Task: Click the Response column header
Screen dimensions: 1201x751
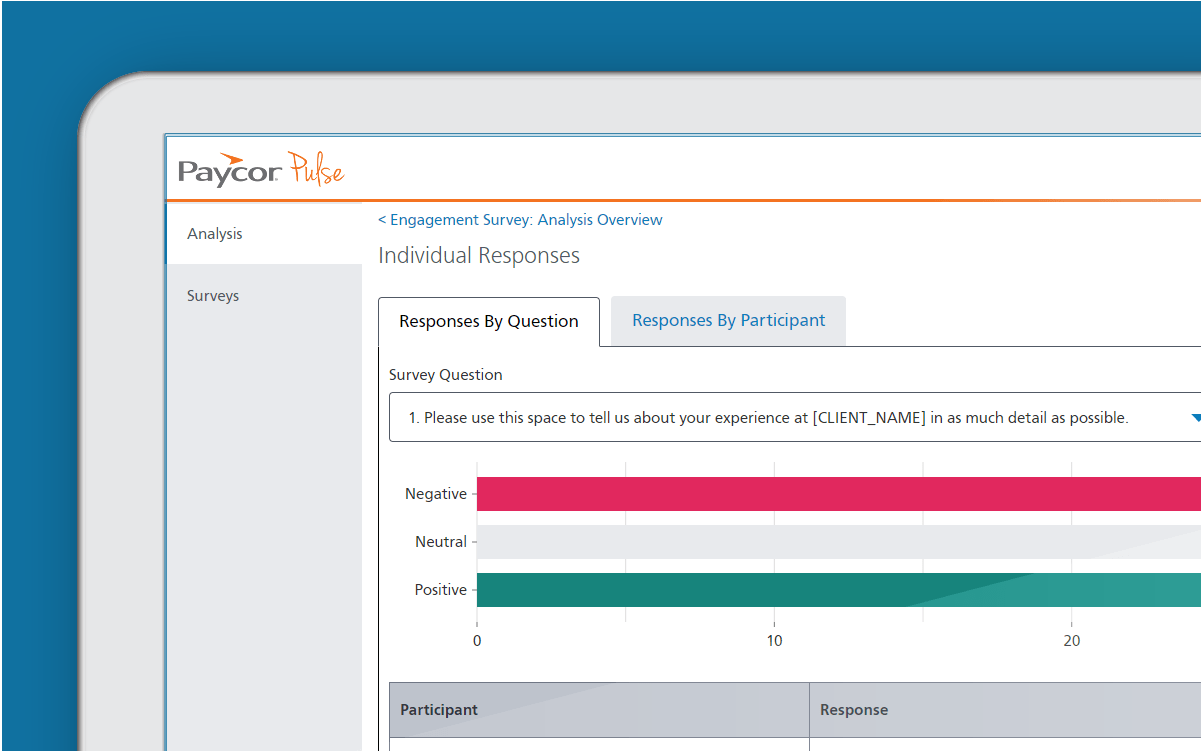Action: (x=1005, y=709)
